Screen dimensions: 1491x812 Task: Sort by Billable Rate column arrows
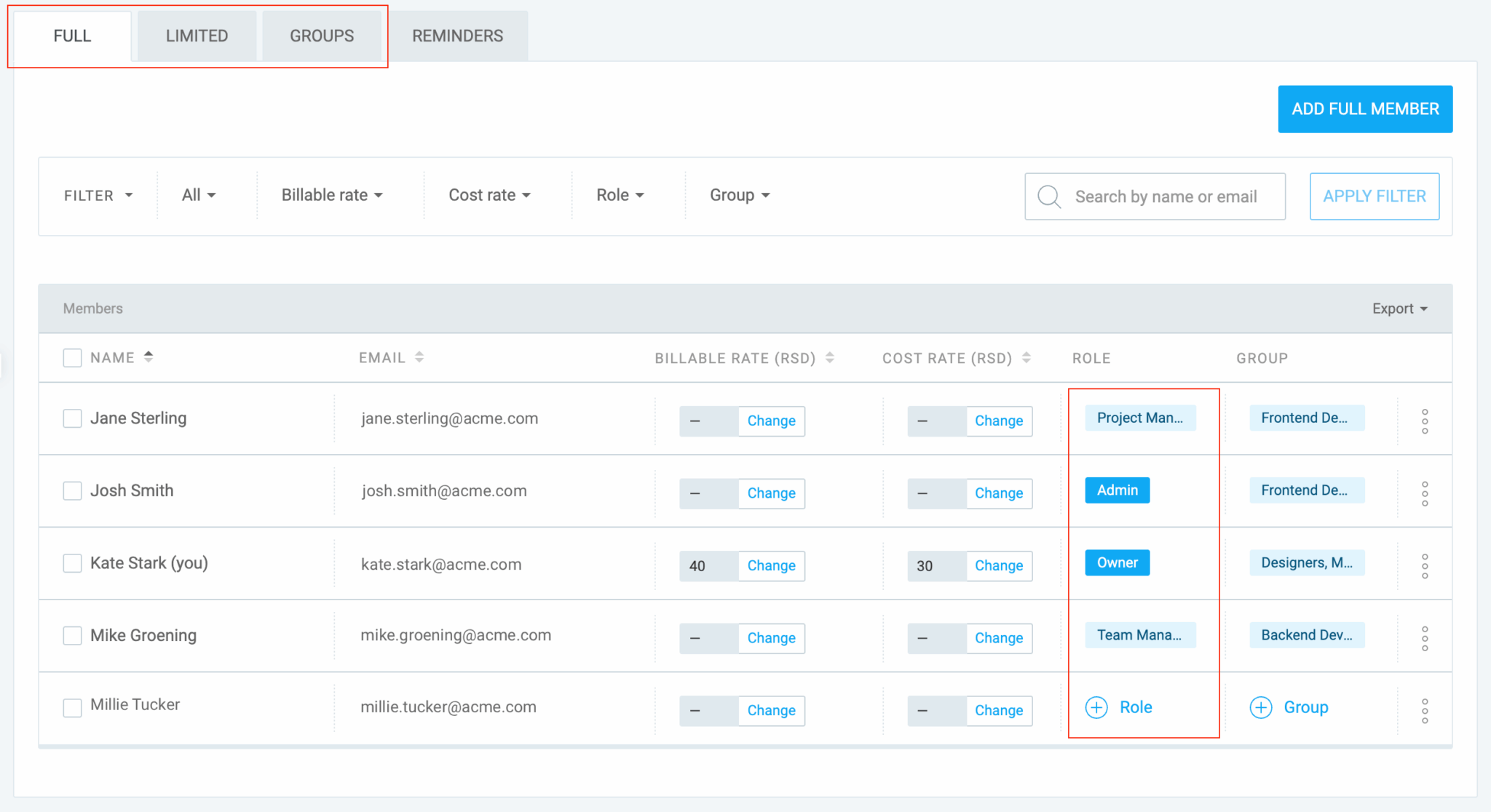pos(829,358)
